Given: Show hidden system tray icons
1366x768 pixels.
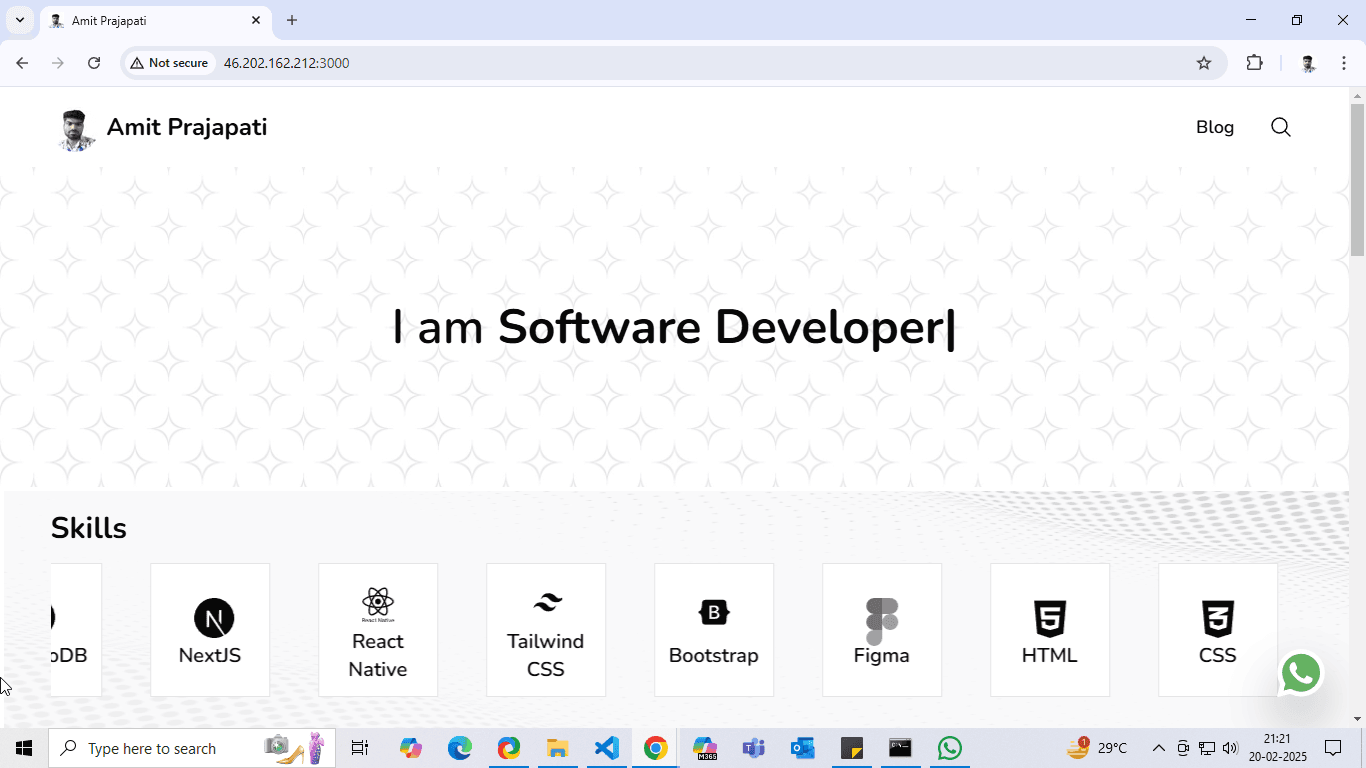Looking at the screenshot, I should (1159, 748).
